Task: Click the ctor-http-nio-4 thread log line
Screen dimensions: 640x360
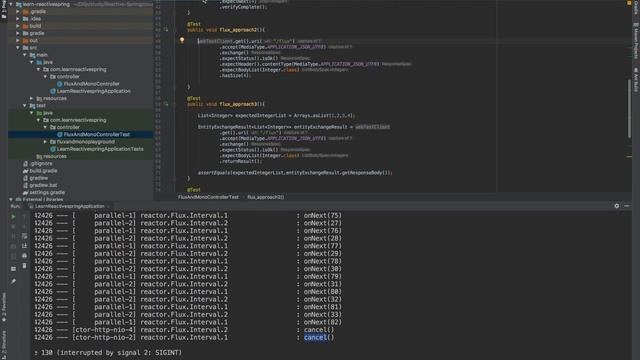Action: click(x=184, y=330)
